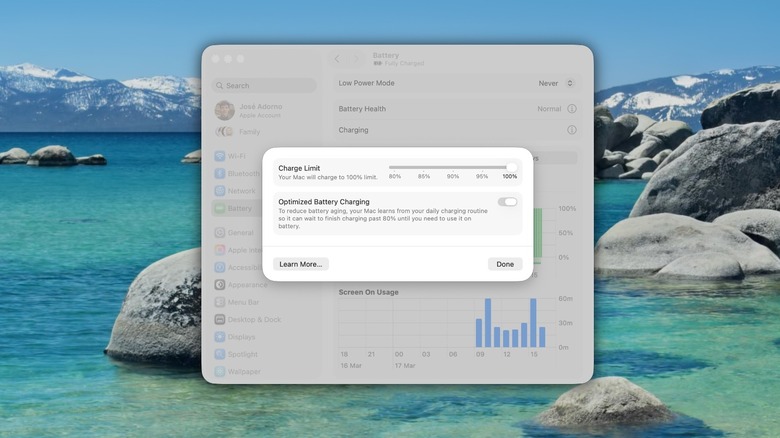Image resolution: width=780 pixels, height=438 pixels.
Task: Click the 17 Mar date label
Action: 405,365
